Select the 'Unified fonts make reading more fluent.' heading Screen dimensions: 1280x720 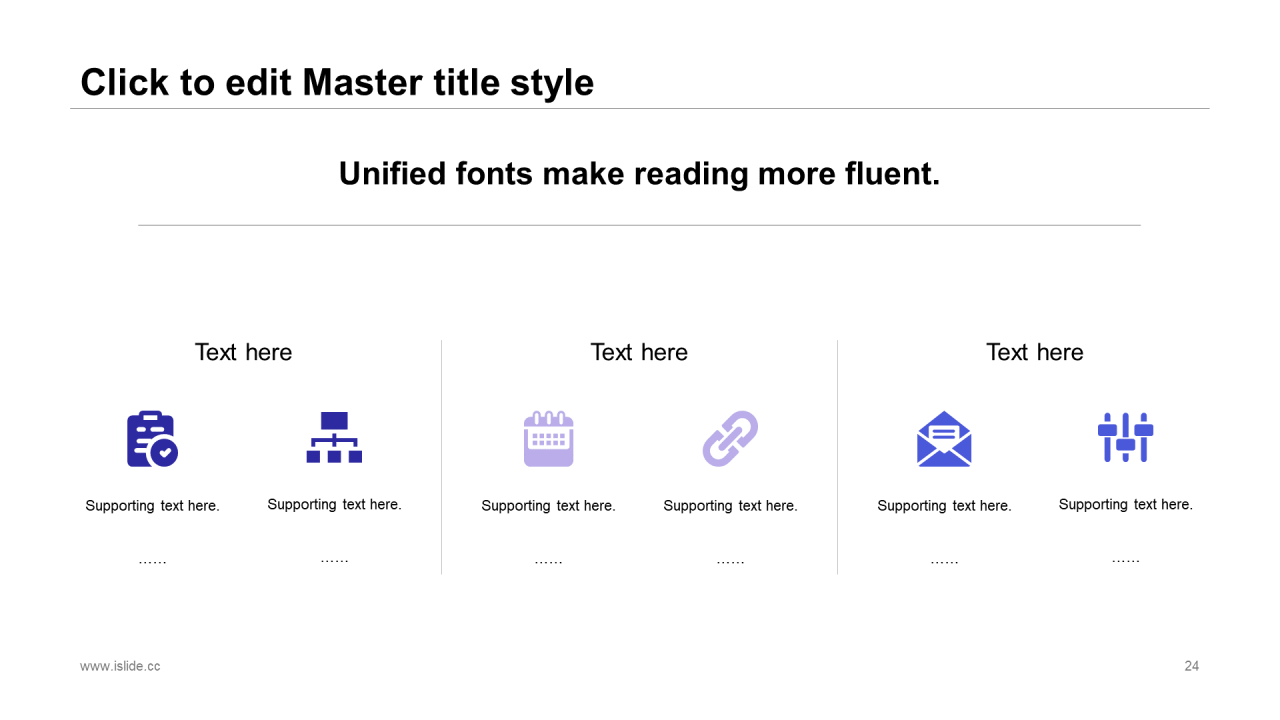pyautogui.click(x=639, y=174)
